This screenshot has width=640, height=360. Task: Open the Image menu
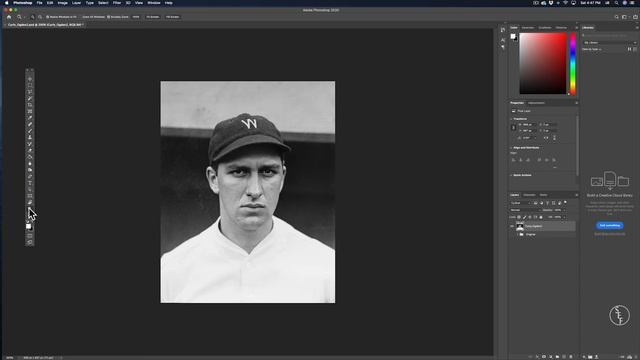coord(62,3)
